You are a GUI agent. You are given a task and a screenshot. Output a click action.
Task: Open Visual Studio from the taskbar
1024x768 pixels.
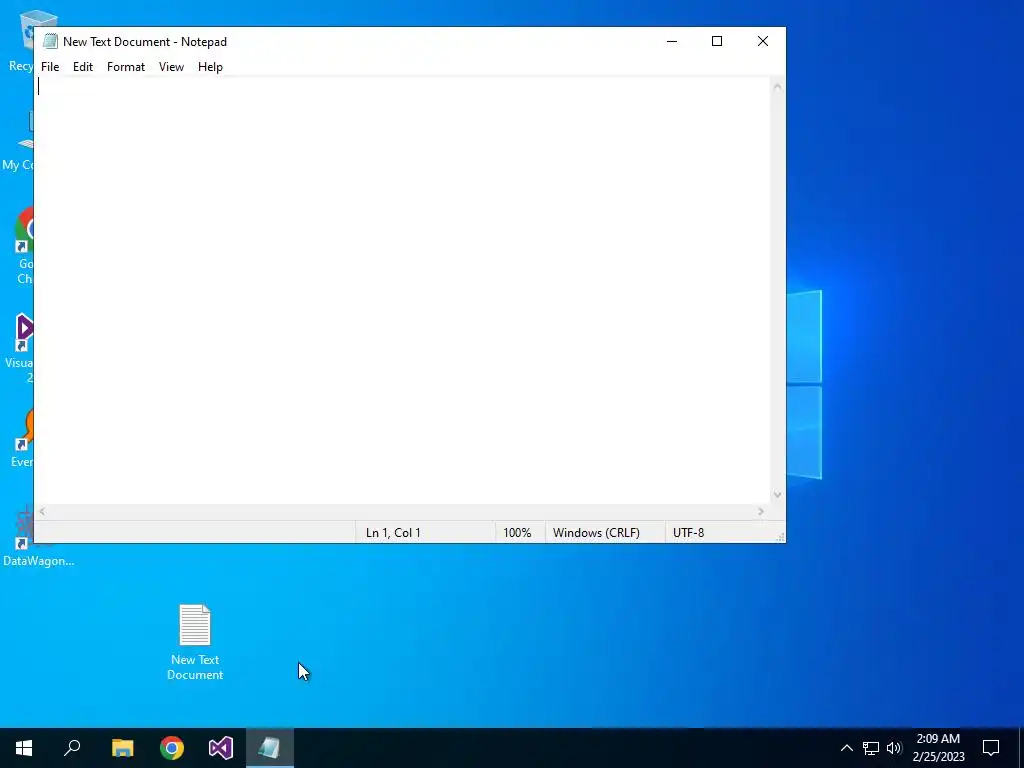click(221, 748)
